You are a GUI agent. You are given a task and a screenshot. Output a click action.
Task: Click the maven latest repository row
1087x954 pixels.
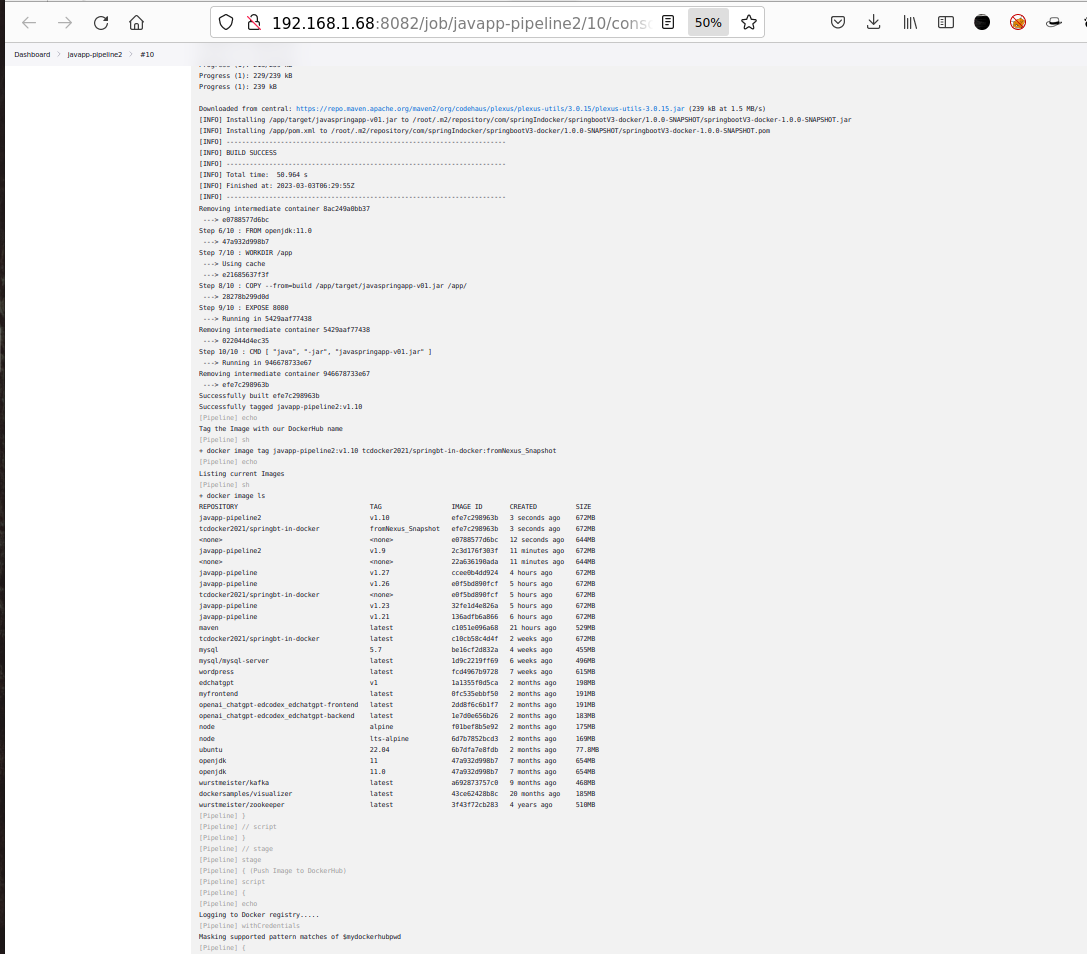397,627
